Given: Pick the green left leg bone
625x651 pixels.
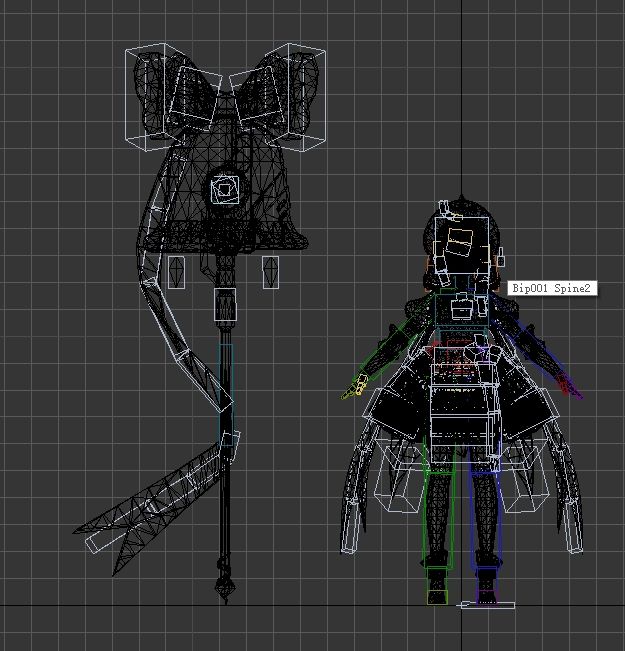Looking at the screenshot, I should coord(439,519).
